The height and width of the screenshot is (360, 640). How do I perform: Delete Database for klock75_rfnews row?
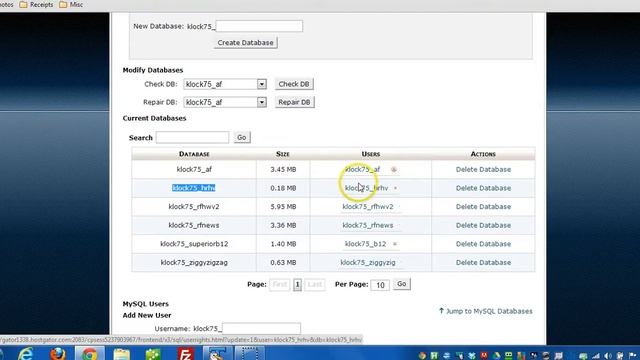483,225
